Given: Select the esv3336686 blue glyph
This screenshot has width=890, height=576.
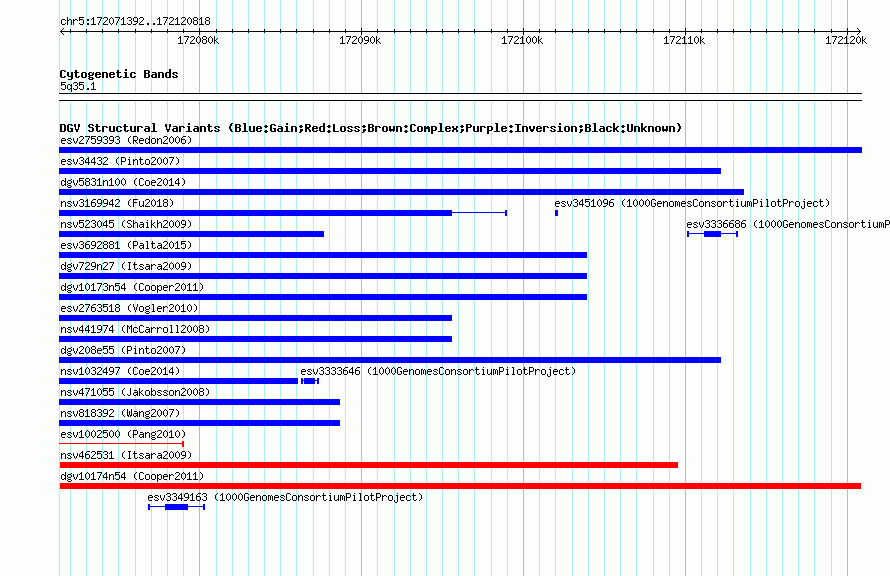Looking at the screenshot, I should tap(712, 234).
